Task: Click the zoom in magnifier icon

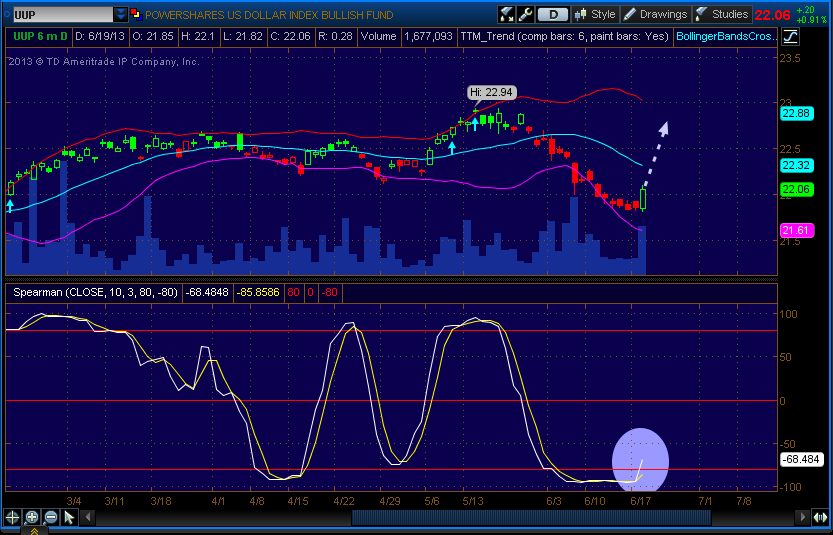Action: click(x=32, y=517)
